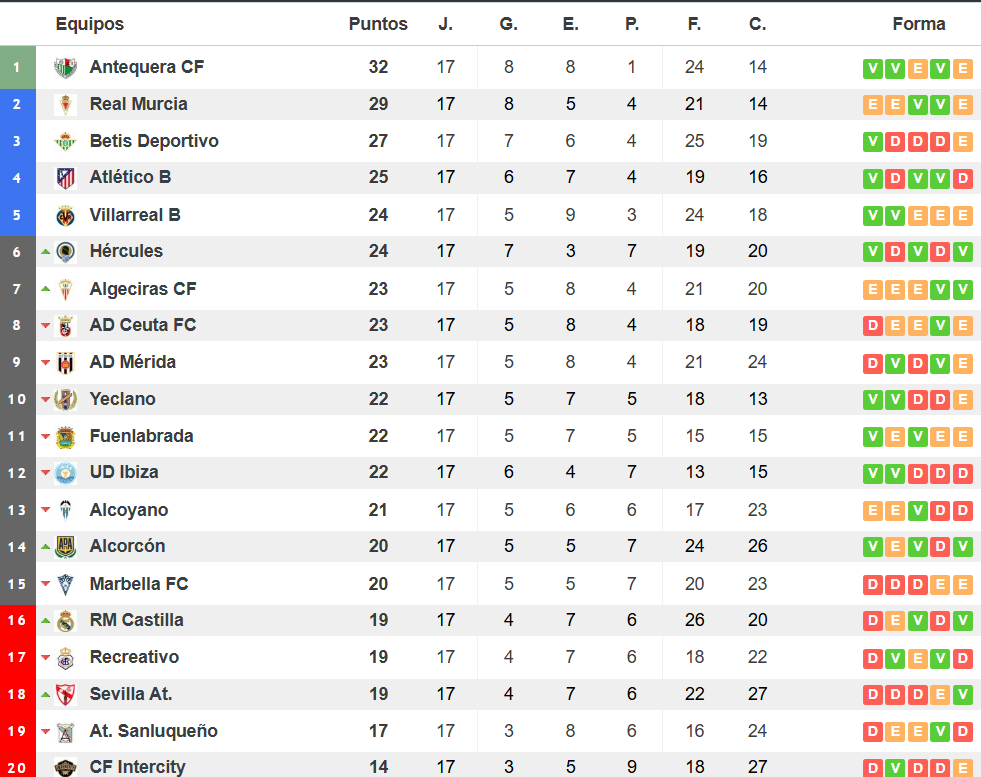
Task: Click the Alcorcón yellow badge icon
Action: (x=65, y=546)
